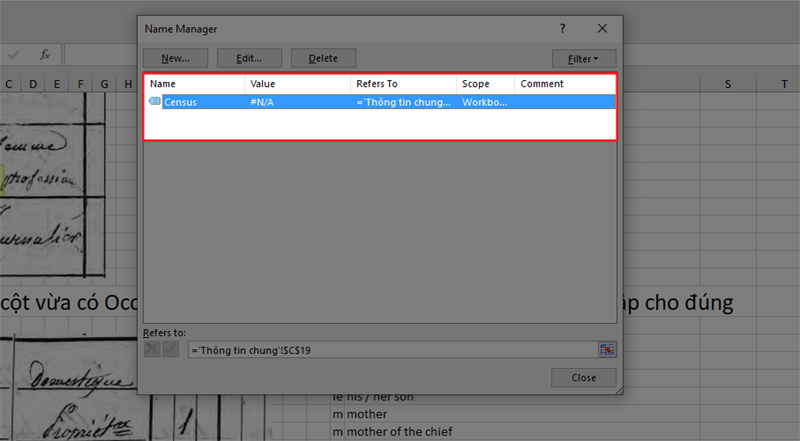This screenshot has height=441, width=800.
Task: Click the confirm checkmark icon beside Refers to
Action: point(170,350)
